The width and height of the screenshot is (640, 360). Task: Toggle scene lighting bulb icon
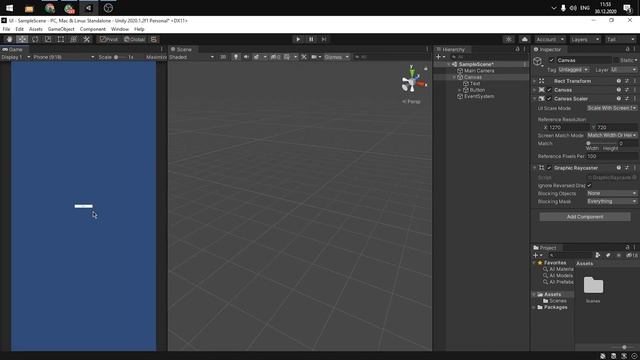(236, 57)
